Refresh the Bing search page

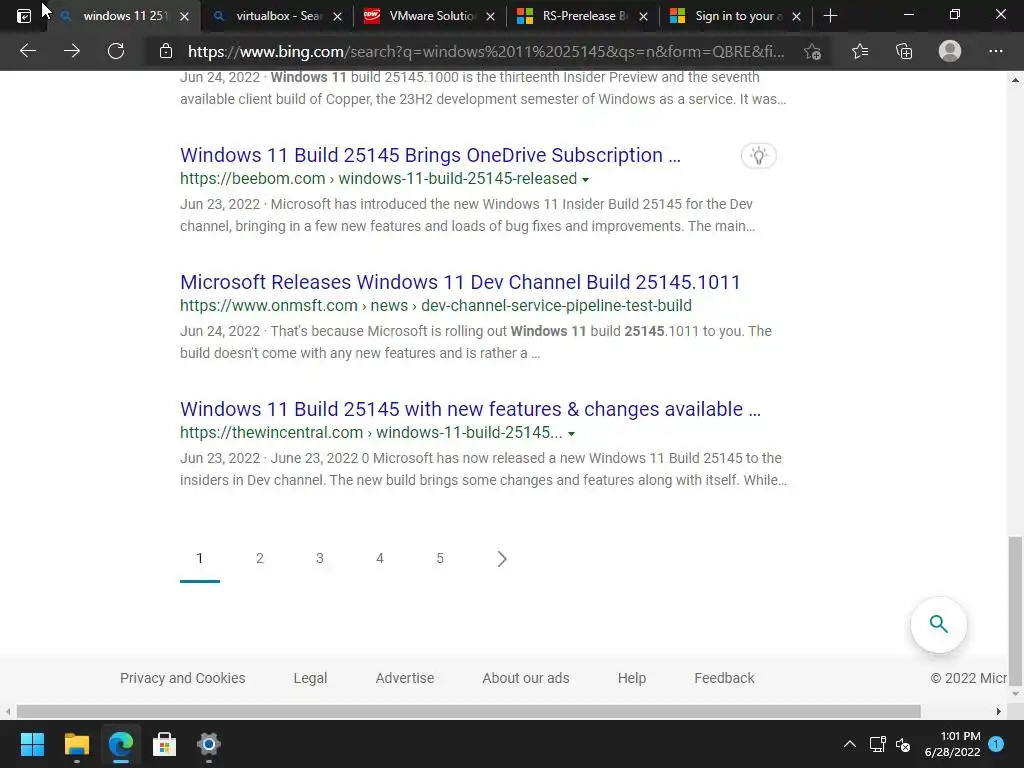tap(116, 51)
